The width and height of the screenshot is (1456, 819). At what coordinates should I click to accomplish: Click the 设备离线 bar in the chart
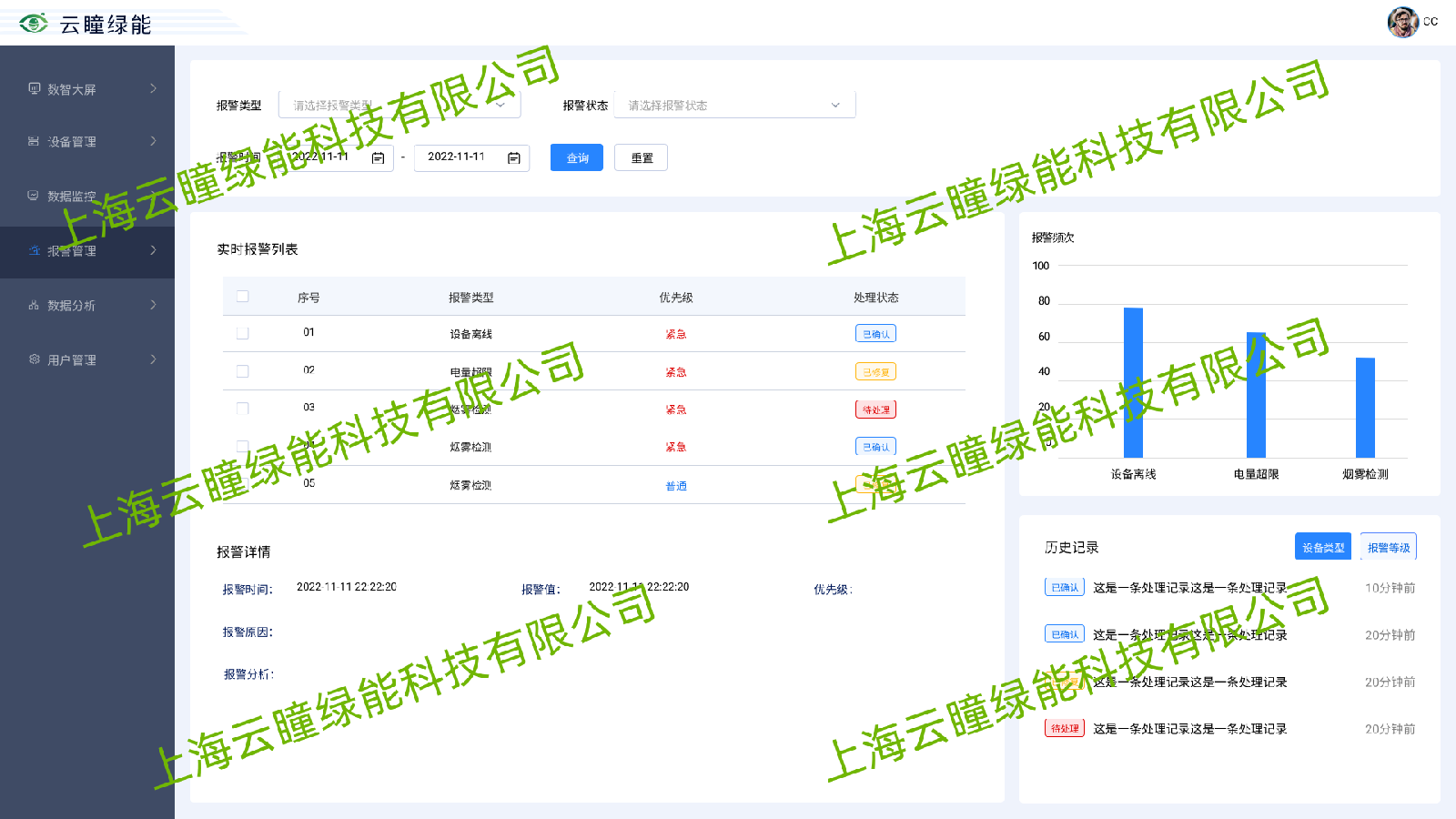tap(1133, 382)
